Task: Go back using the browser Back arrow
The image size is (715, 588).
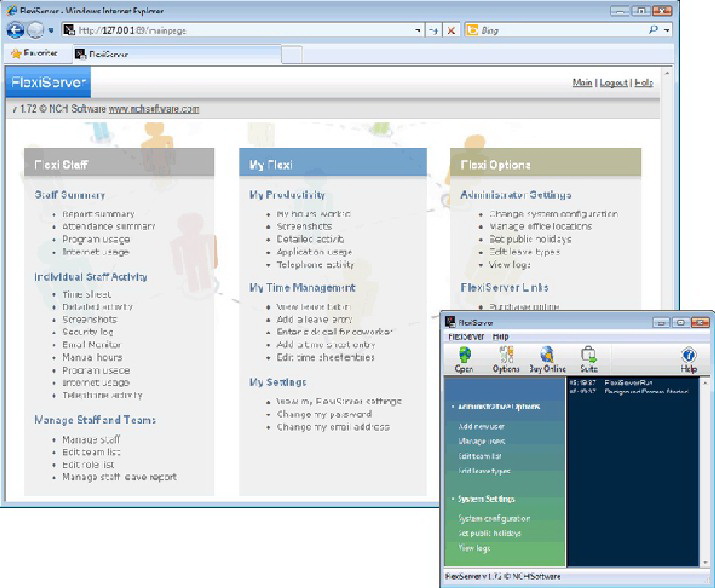Action: 15,30
